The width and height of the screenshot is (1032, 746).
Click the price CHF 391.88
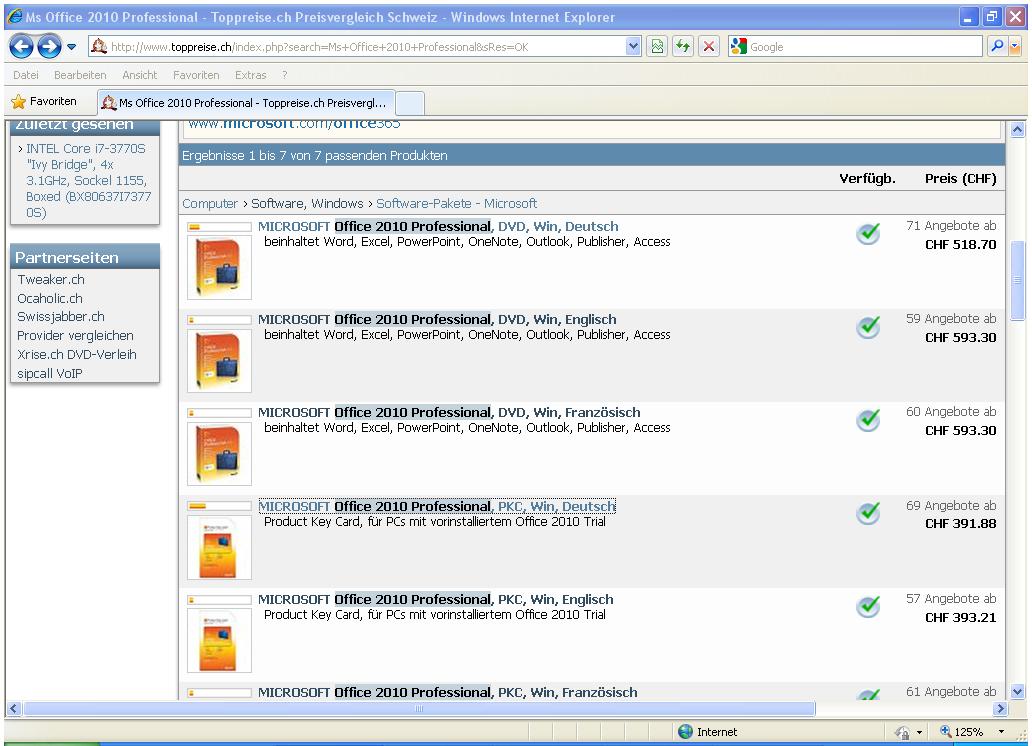[x=960, y=524]
